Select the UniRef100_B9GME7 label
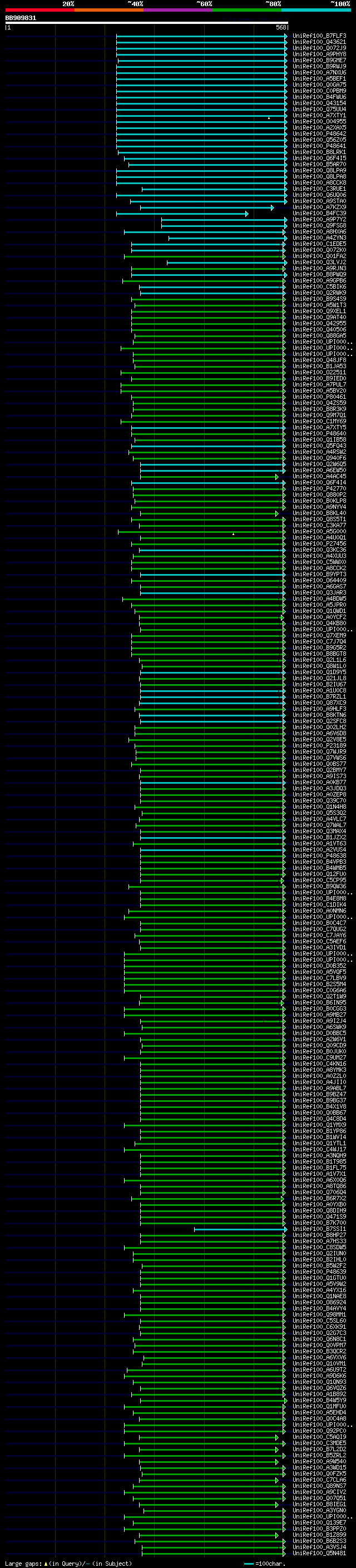 coord(319,60)
